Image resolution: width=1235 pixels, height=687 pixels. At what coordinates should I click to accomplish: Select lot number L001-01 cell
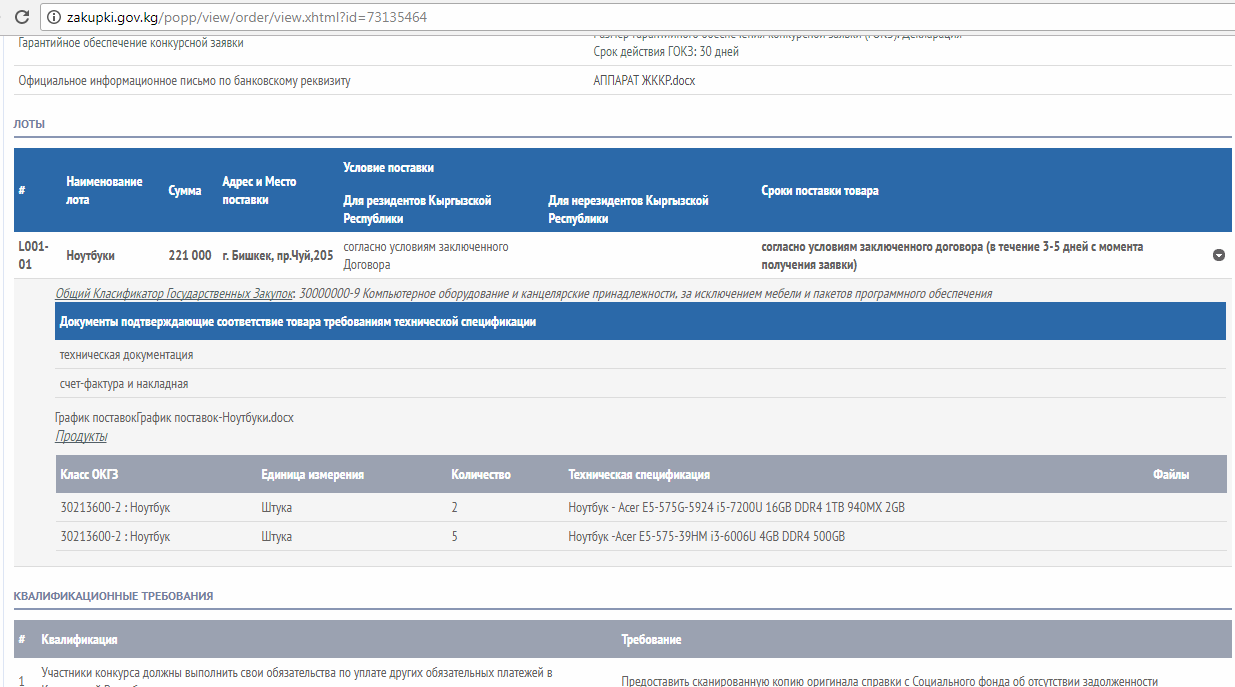33,255
